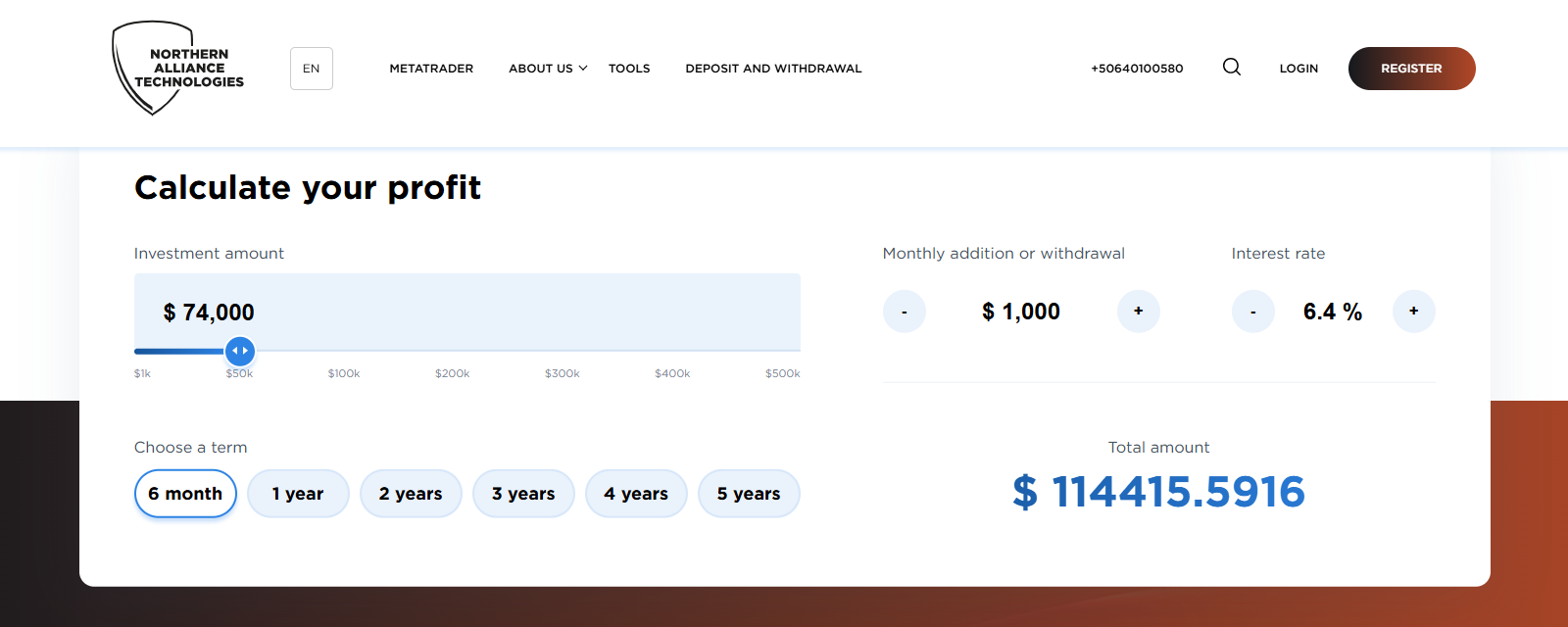
Task: Increase monthly addition with plus button
Action: coord(1138,312)
